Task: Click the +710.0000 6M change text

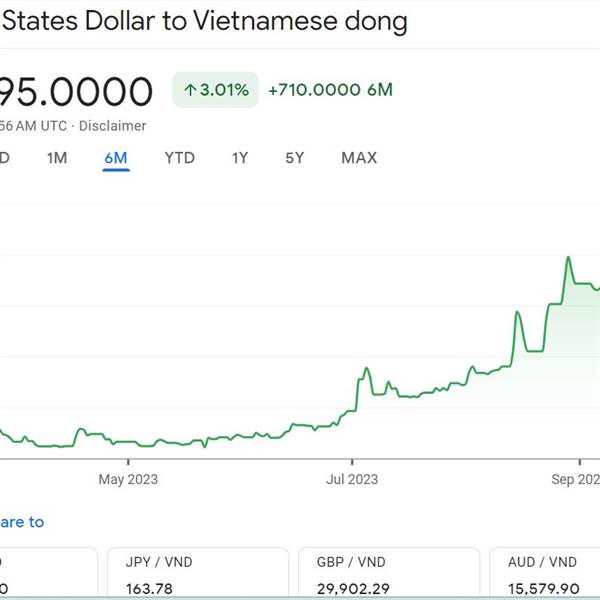Action: click(331, 90)
